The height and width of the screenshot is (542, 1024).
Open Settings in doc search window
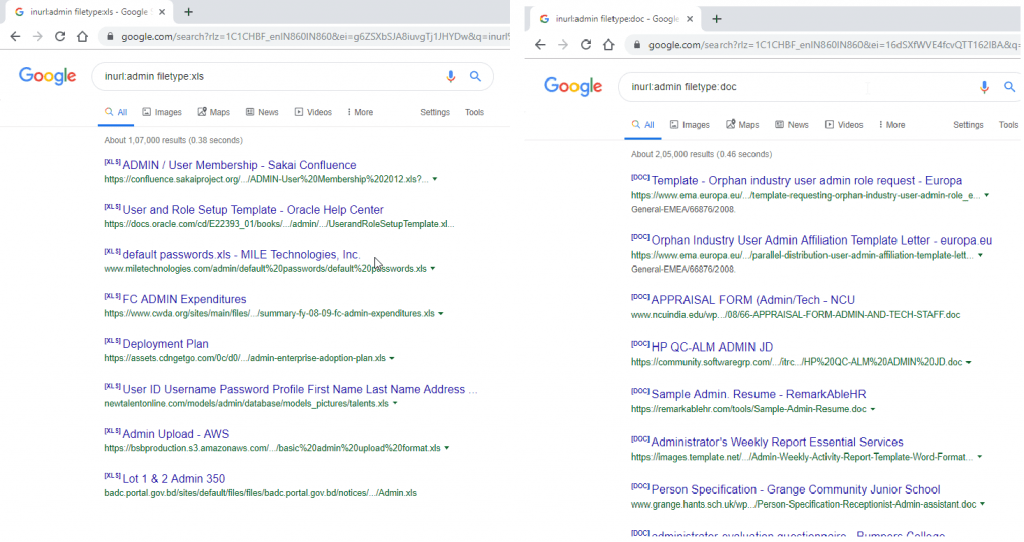(x=968, y=125)
